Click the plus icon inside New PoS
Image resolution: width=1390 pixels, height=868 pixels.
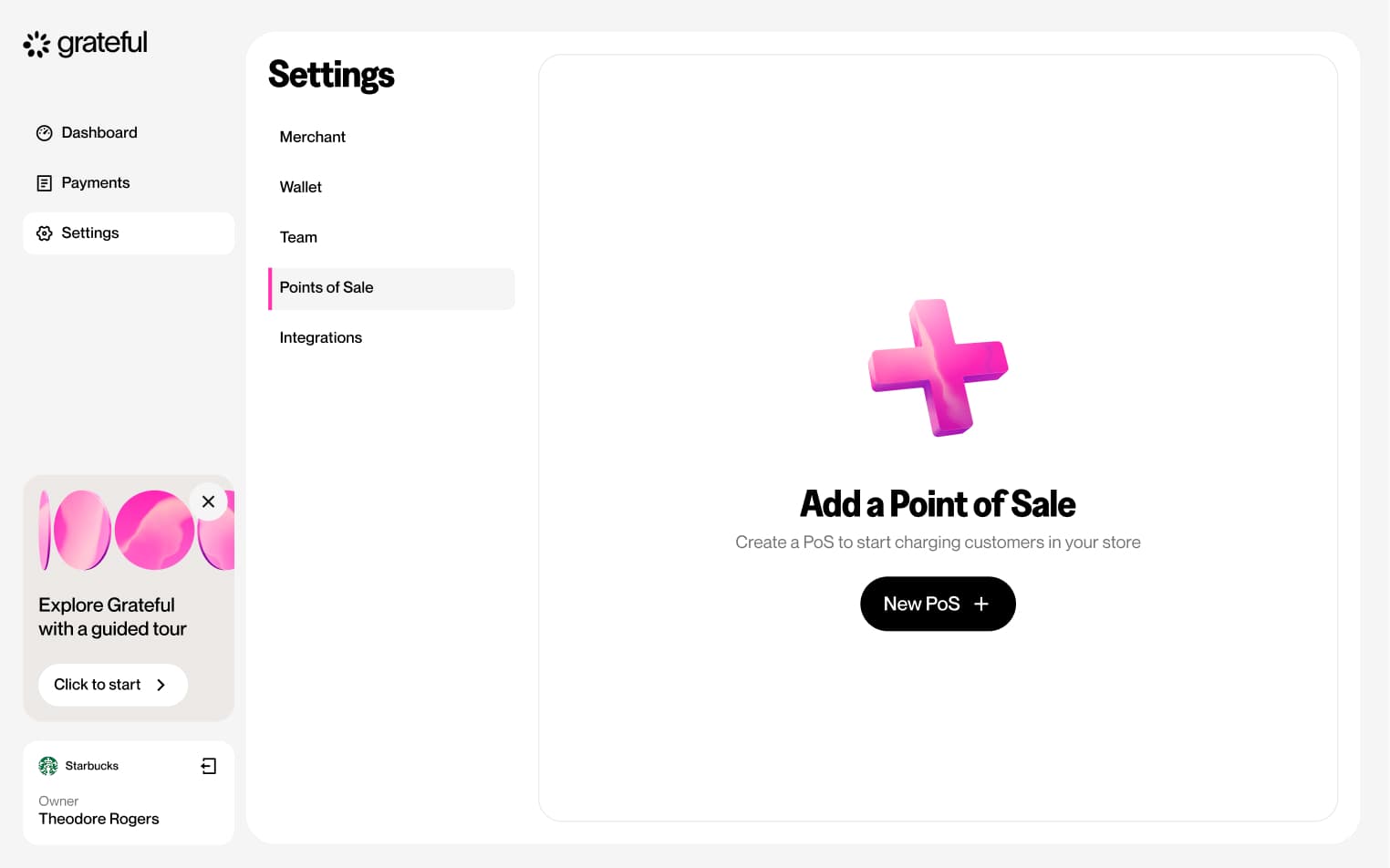(x=981, y=604)
